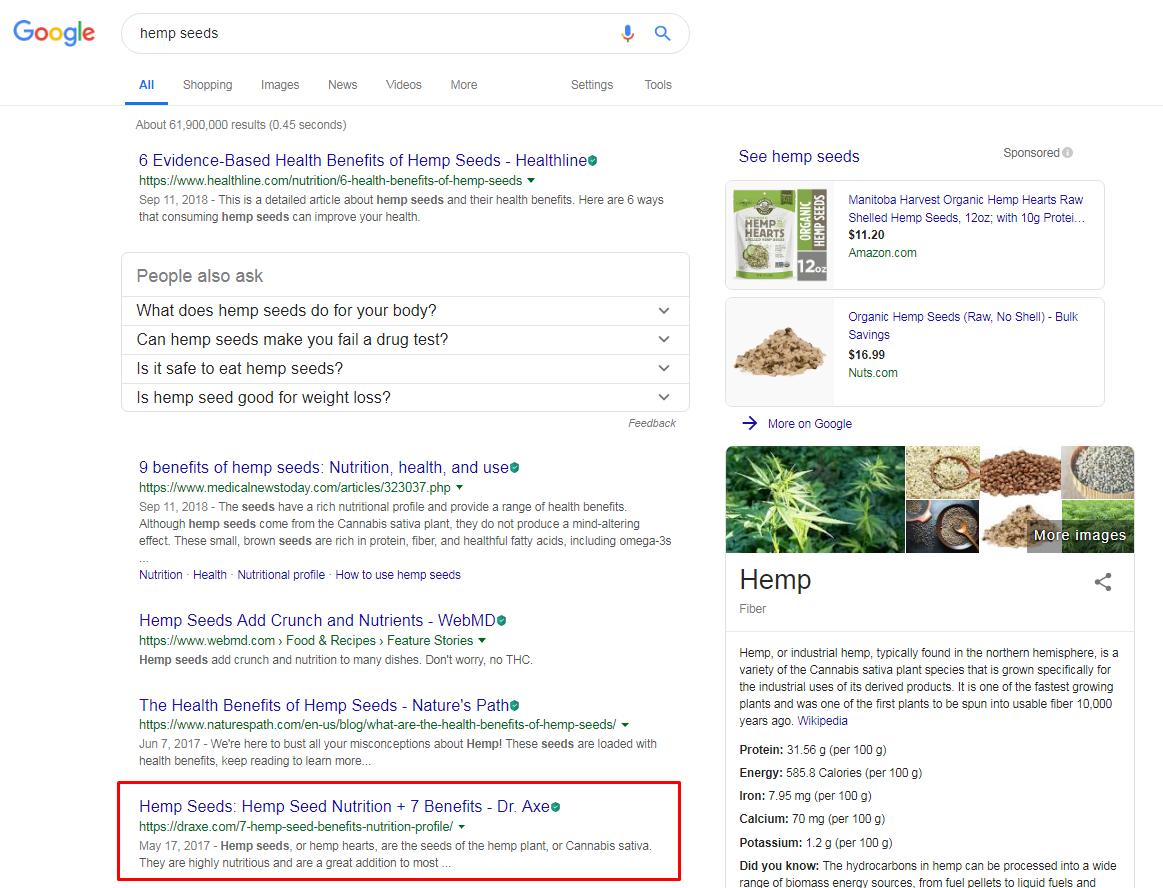The width and height of the screenshot is (1163, 888).
Task: Switch to the News tab
Action: click(343, 85)
